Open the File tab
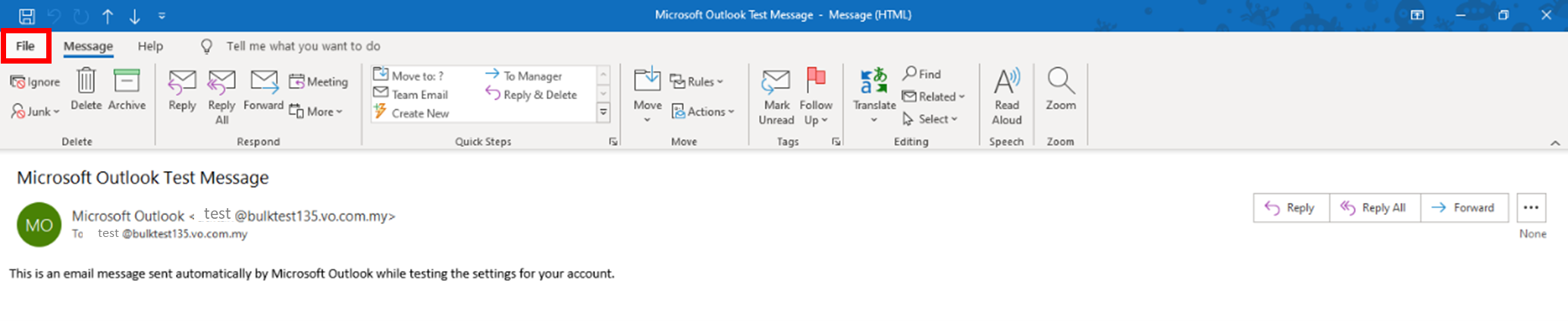1568x321 pixels. [26, 46]
